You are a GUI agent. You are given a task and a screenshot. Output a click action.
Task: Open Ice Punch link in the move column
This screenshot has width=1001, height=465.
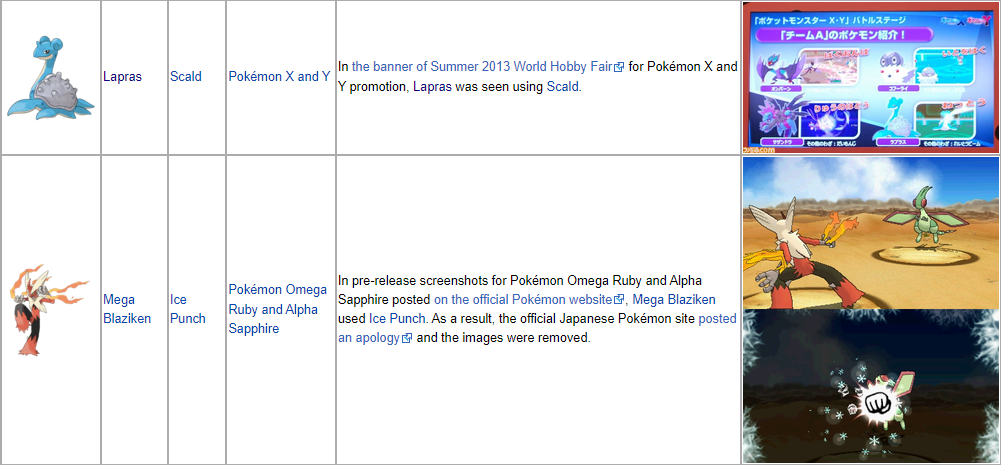(187, 308)
